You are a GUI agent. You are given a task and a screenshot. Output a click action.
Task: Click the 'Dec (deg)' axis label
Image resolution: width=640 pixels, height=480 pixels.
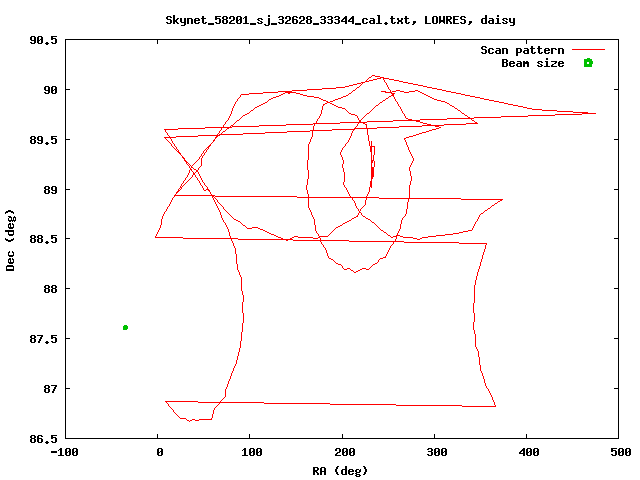[10, 240]
